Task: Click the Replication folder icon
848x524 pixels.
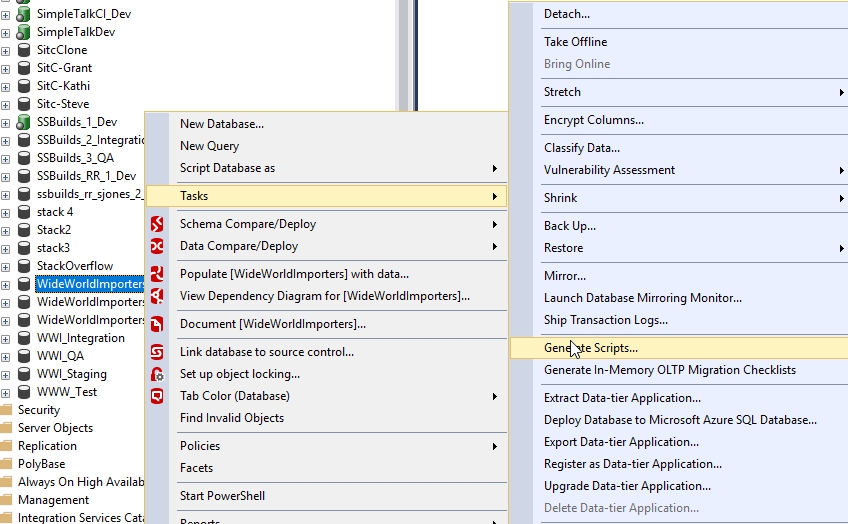Action: [x=6, y=446]
